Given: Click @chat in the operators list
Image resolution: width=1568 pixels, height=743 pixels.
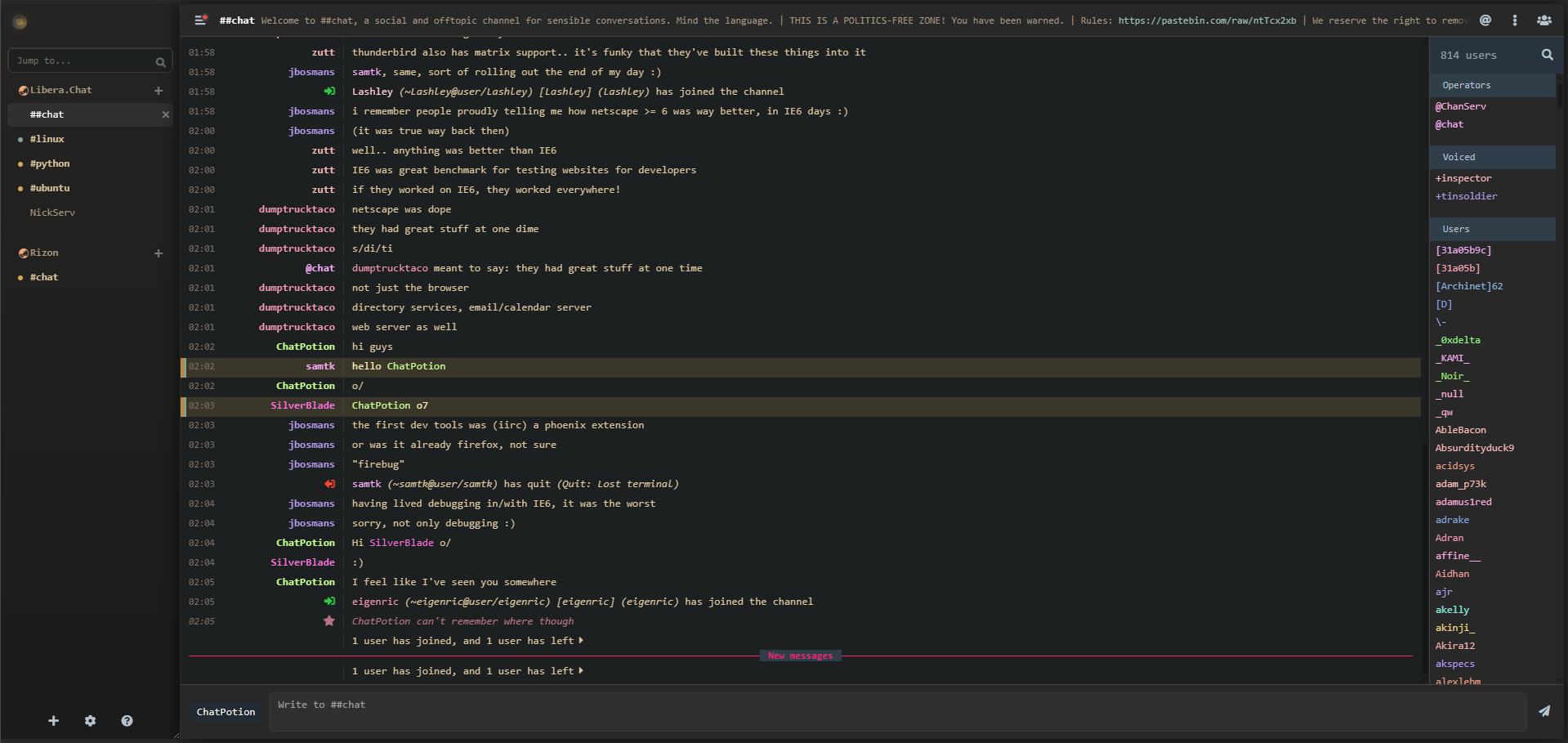Looking at the screenshot, I should (x=1450, y=124).
